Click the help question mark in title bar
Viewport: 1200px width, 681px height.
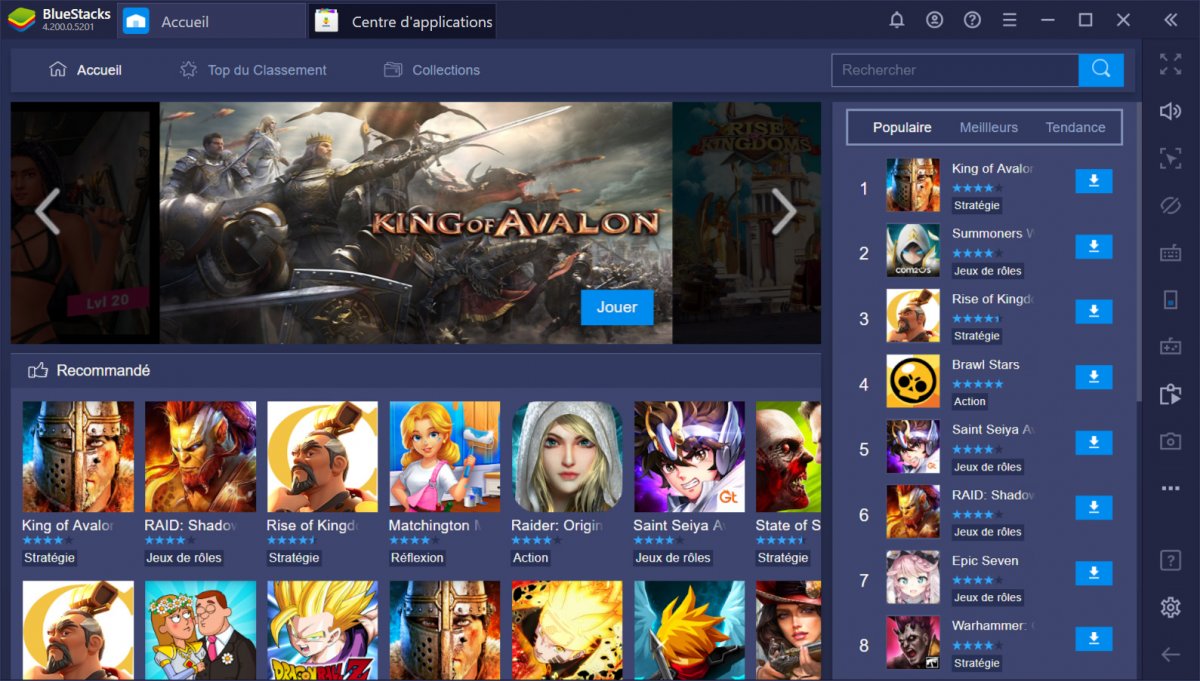coord(972,20)
